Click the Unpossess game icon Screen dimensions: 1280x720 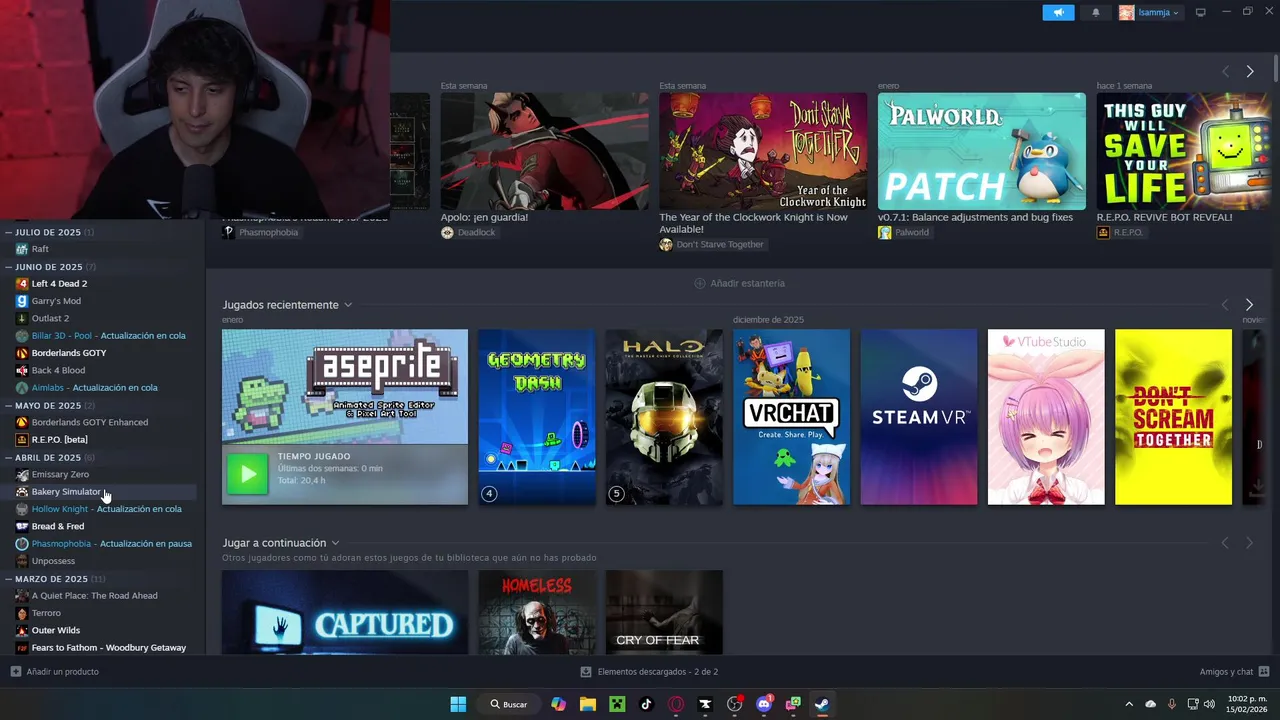click(x=22, y=561)
